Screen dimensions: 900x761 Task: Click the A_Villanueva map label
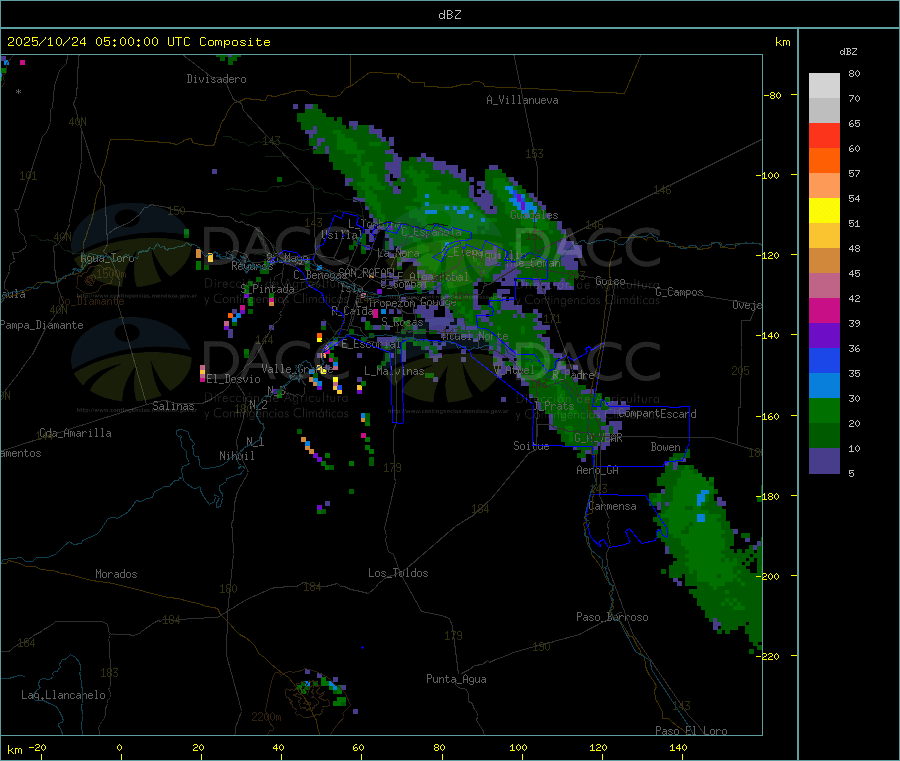(x=522, y=100)
